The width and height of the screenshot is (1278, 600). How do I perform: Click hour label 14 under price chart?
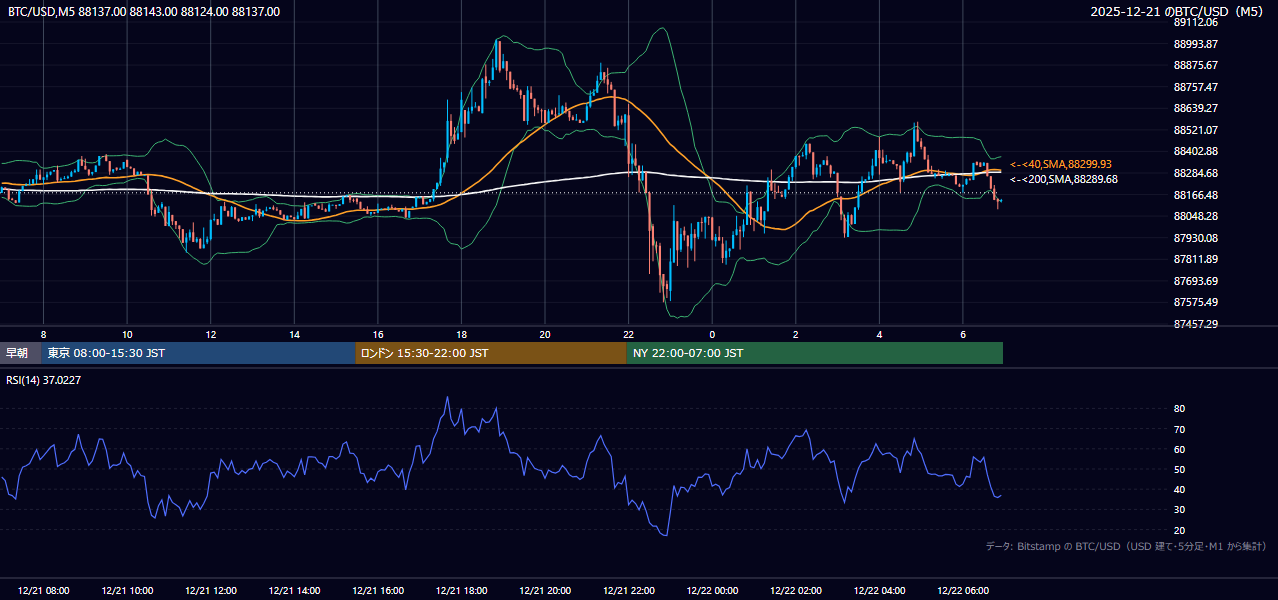click(294, 334)
